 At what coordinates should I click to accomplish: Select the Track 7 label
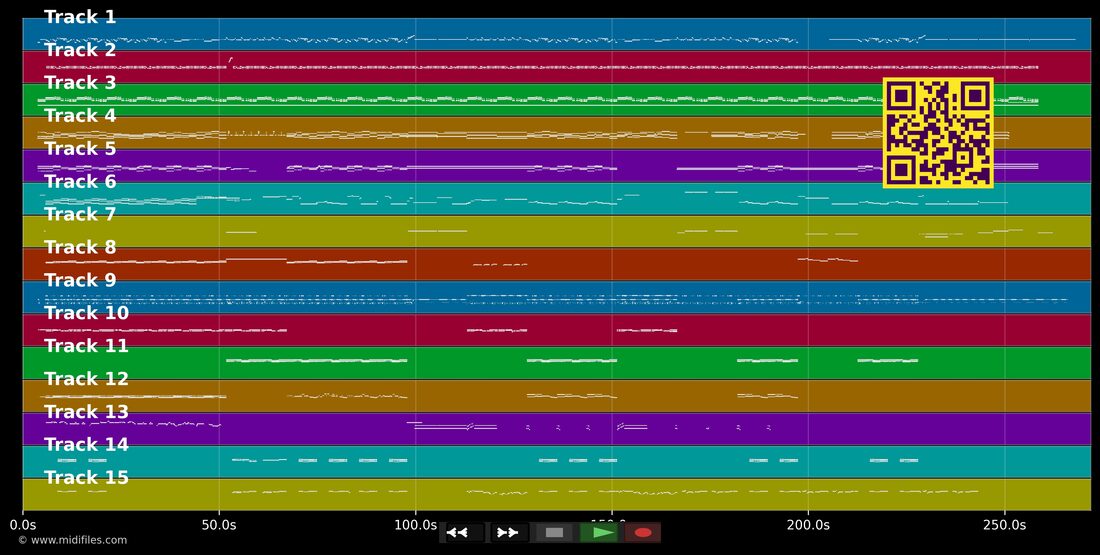[x=80, y=215]
